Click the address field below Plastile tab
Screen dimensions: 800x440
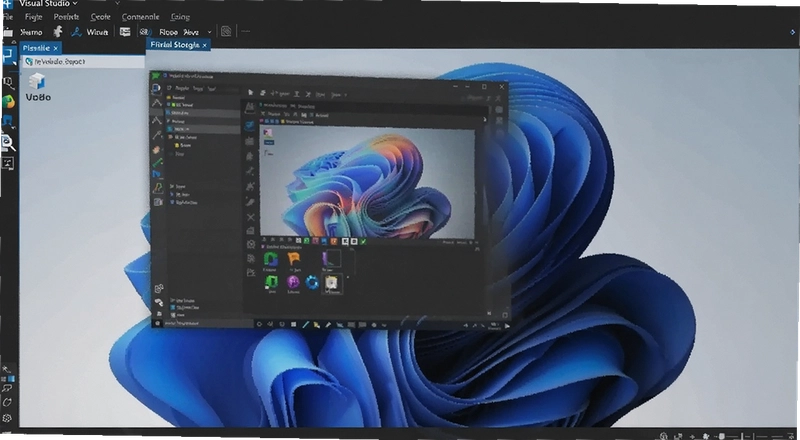(84, 62)
